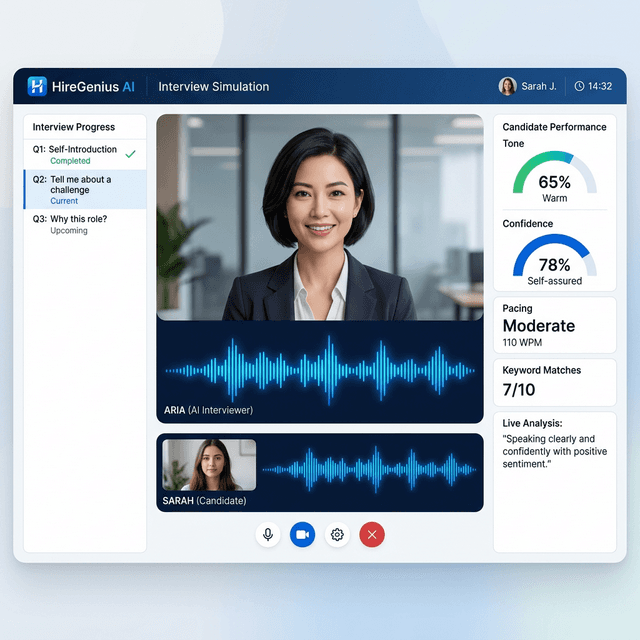640x640 pixels.
Task: Open Sarah J. profile avatar
Action: click(507, 87)
